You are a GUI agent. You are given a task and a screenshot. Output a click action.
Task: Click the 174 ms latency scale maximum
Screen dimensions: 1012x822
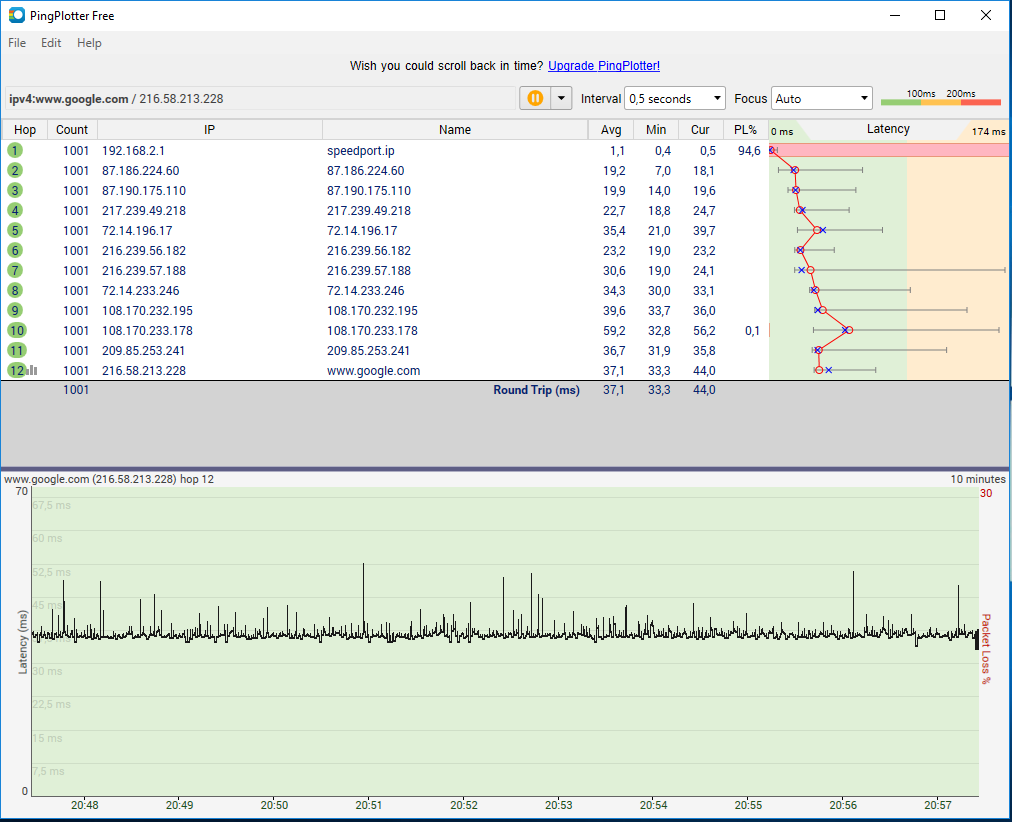point(988,131)
